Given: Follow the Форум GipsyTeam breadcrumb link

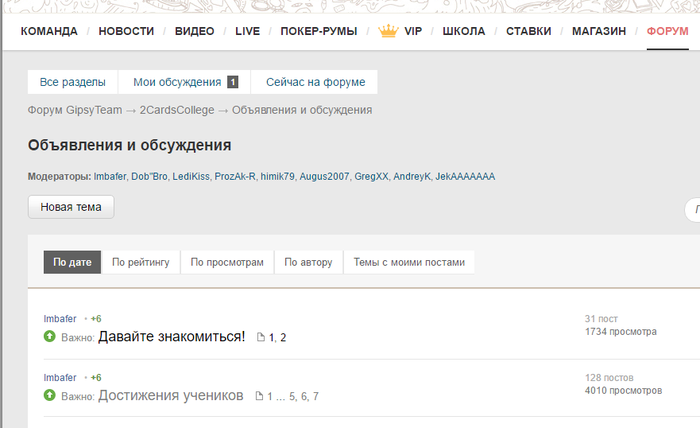Looking at the screenshot, I should click(x=75, y=110).
